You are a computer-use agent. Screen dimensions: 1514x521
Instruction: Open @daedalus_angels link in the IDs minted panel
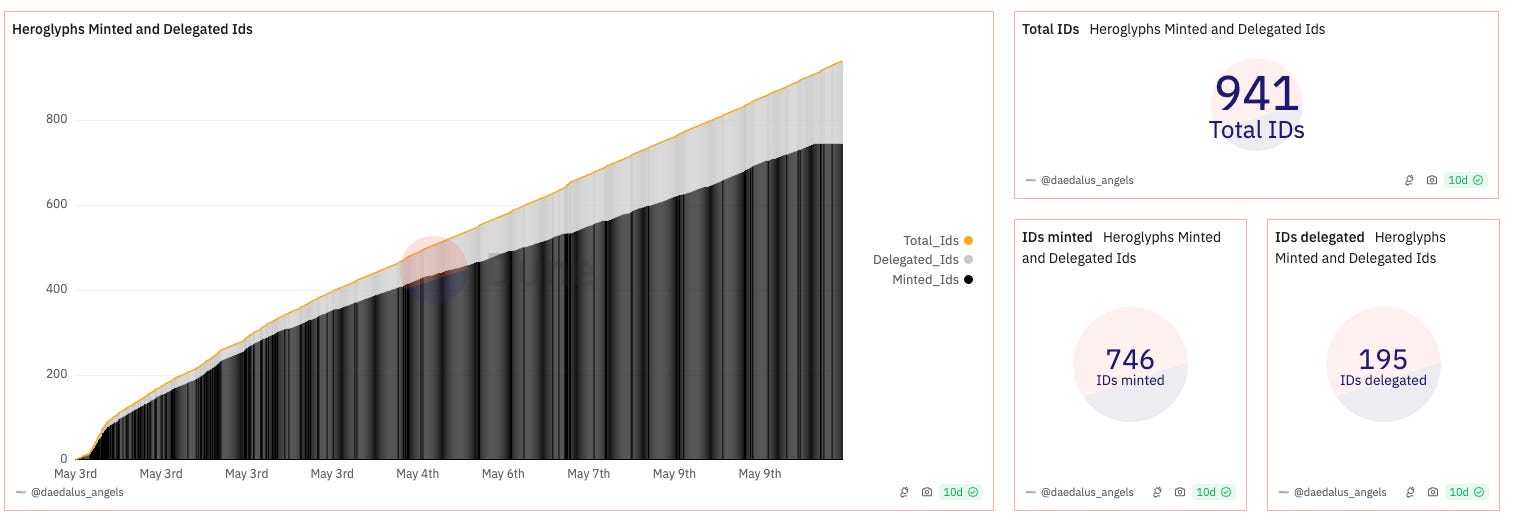(1087, 492)
